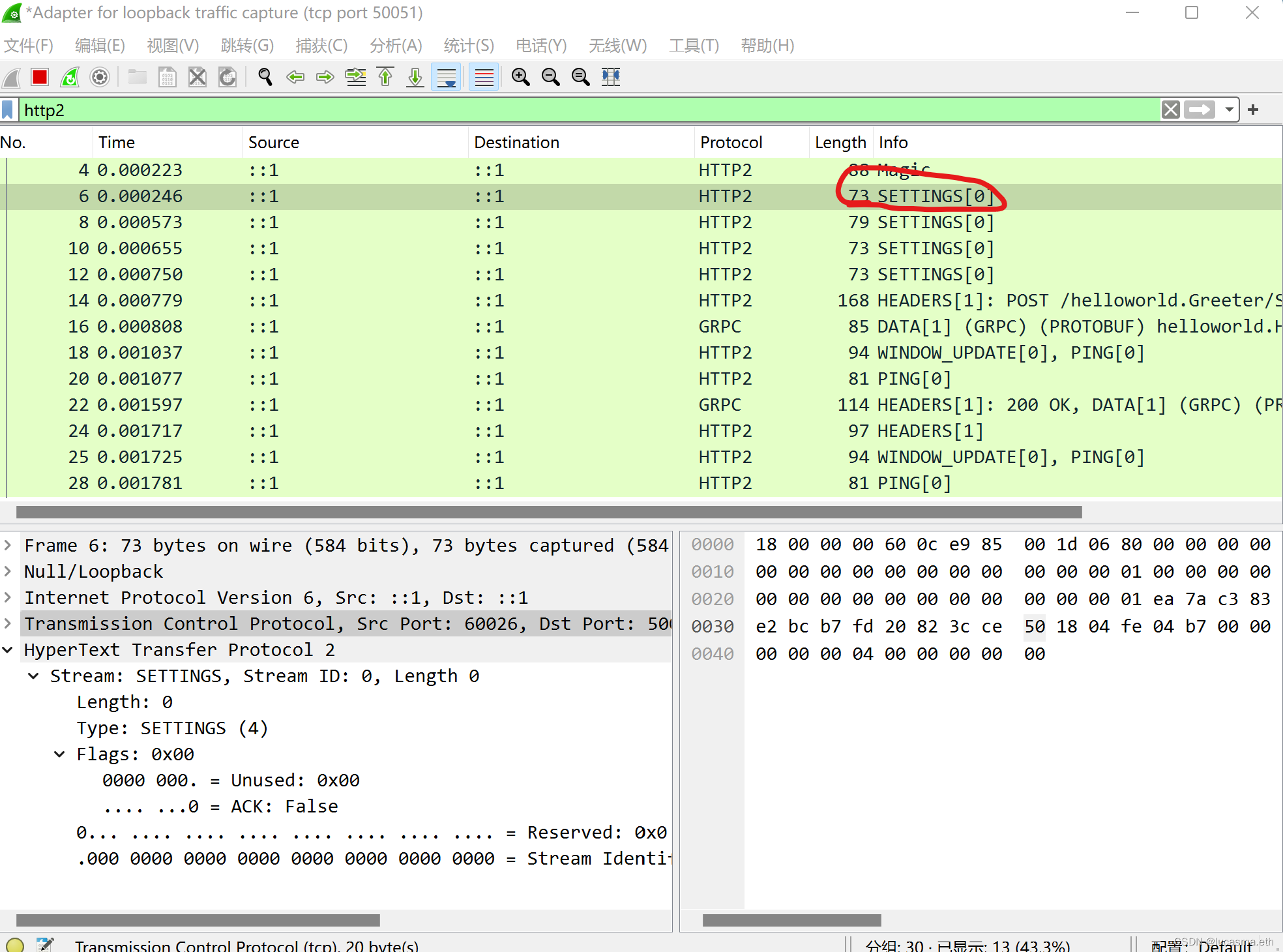1283x952 pixels.
Task: Edit capture file properties status icon
Action: tap(44, 944)
